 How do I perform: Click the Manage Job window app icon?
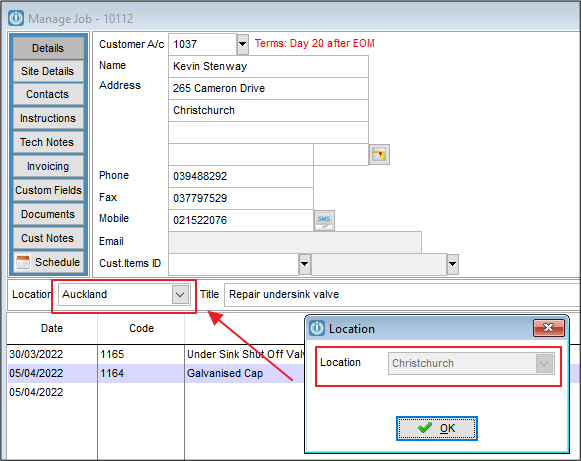(x=16, y=18)
